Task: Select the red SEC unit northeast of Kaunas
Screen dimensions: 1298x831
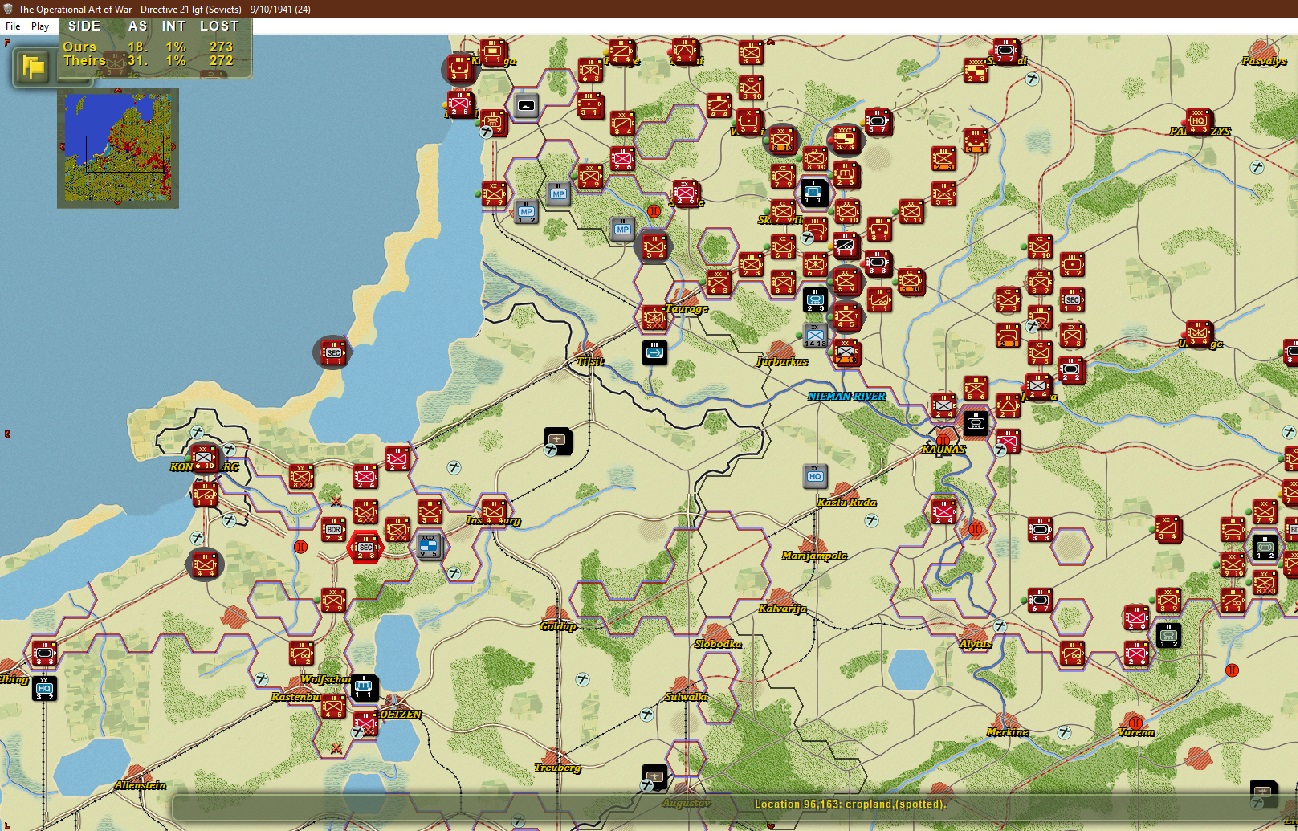Action: (x=1071, y=299)
